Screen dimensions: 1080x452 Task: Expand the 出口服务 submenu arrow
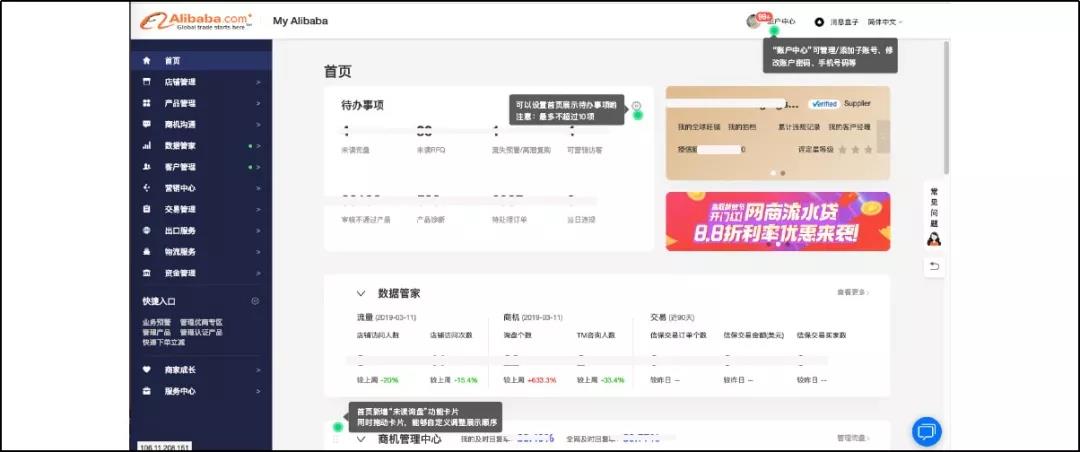(x=259, y=231)
